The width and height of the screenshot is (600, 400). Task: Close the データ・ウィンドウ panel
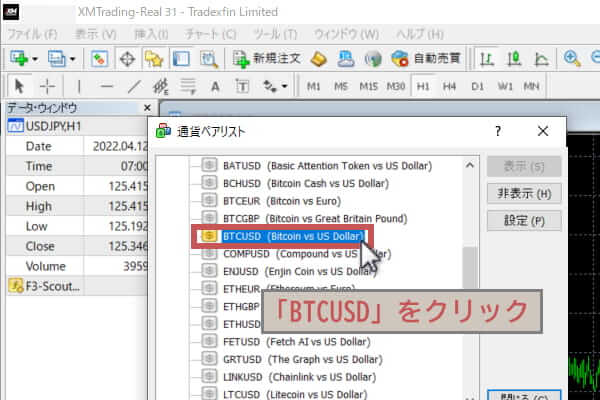point(147,108)
